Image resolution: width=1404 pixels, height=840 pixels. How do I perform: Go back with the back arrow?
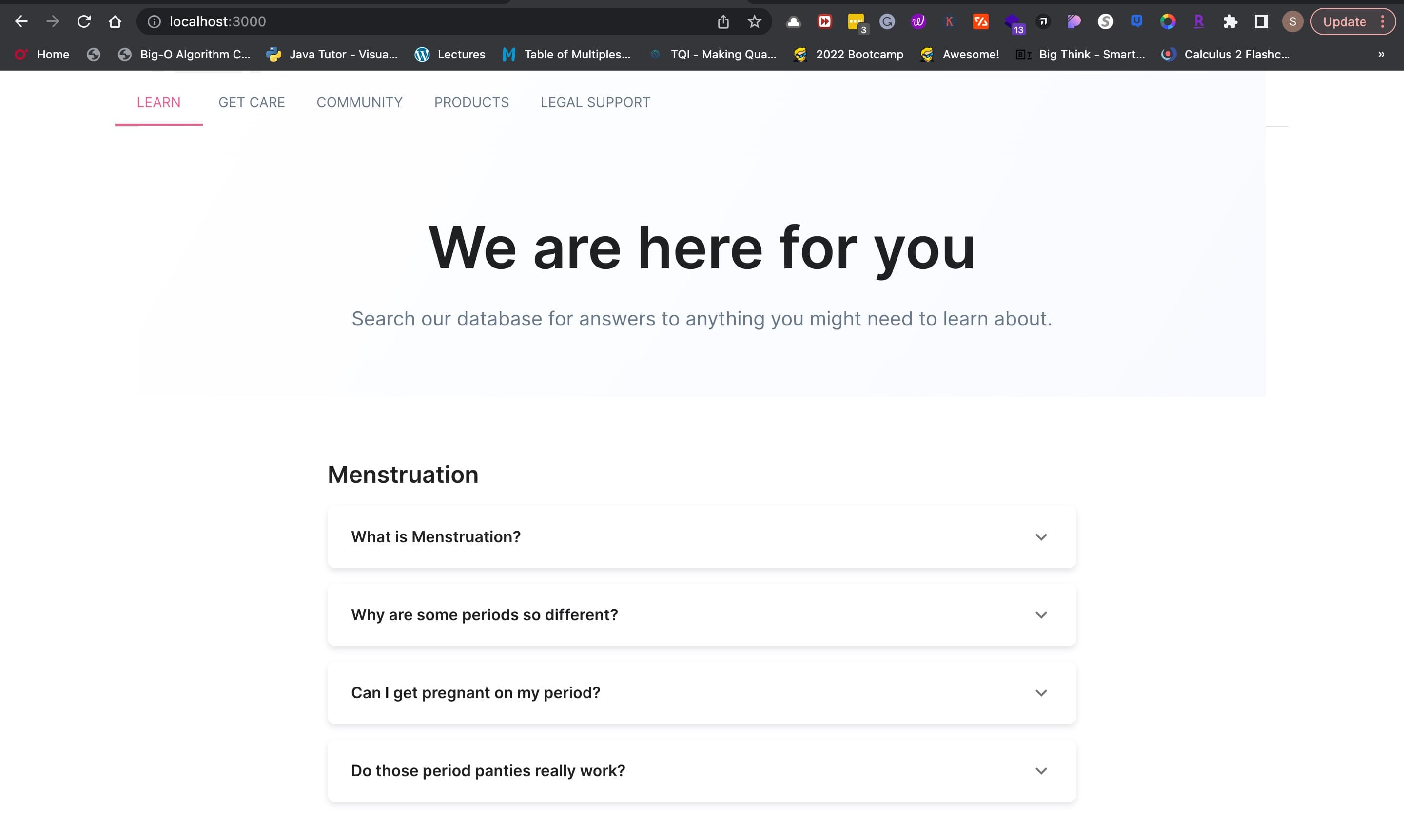[21, 21]
